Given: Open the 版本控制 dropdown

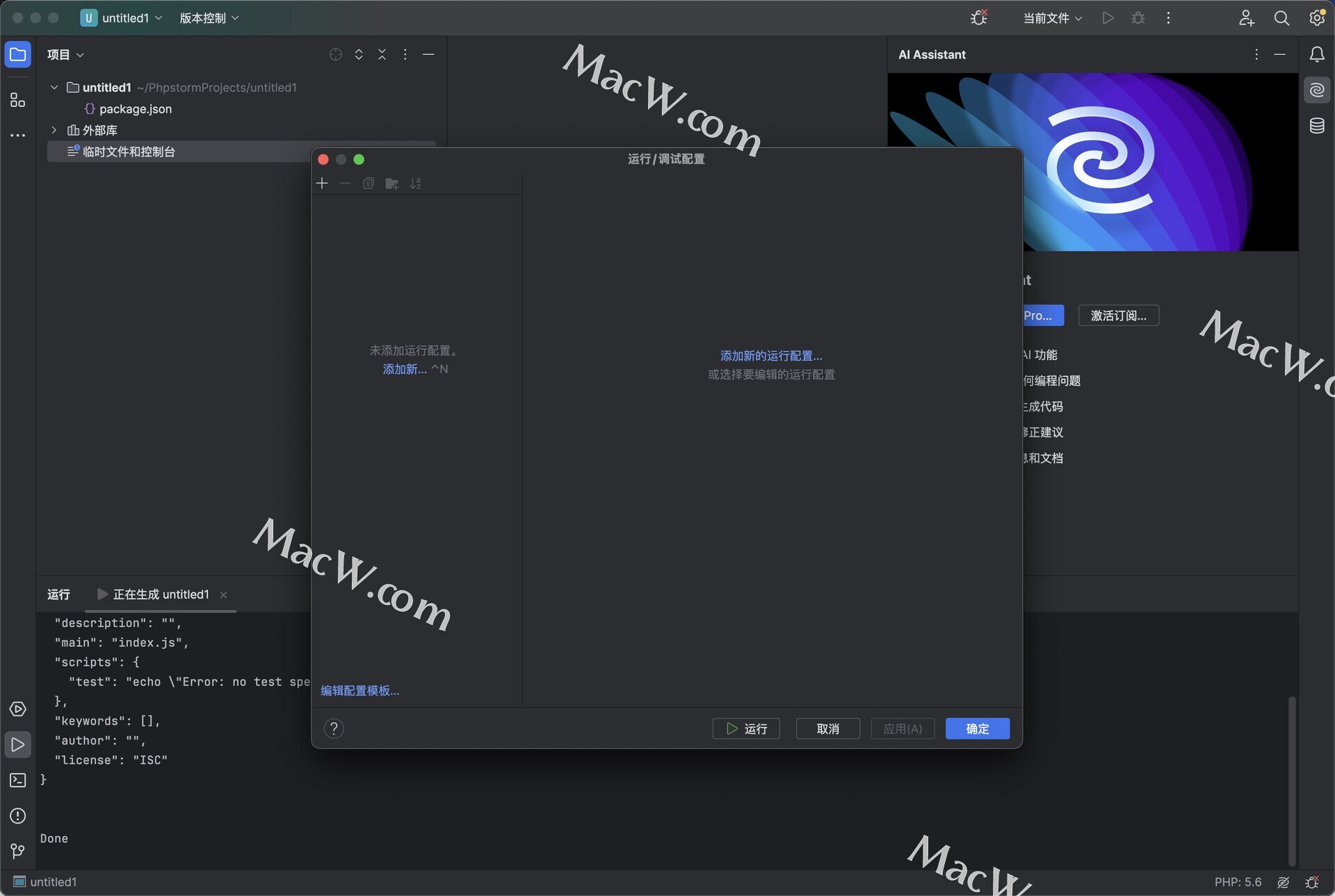Looking at the screenshot, I should 209,18.
